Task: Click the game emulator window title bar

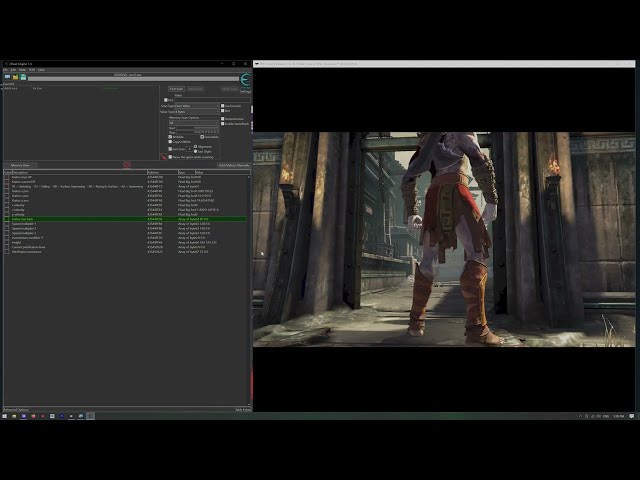Action: coord(444,64)
